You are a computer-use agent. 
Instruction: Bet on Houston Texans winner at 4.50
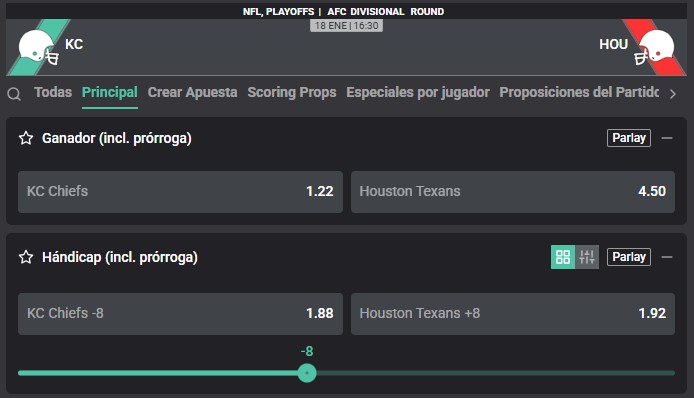(x=513, y=192)
